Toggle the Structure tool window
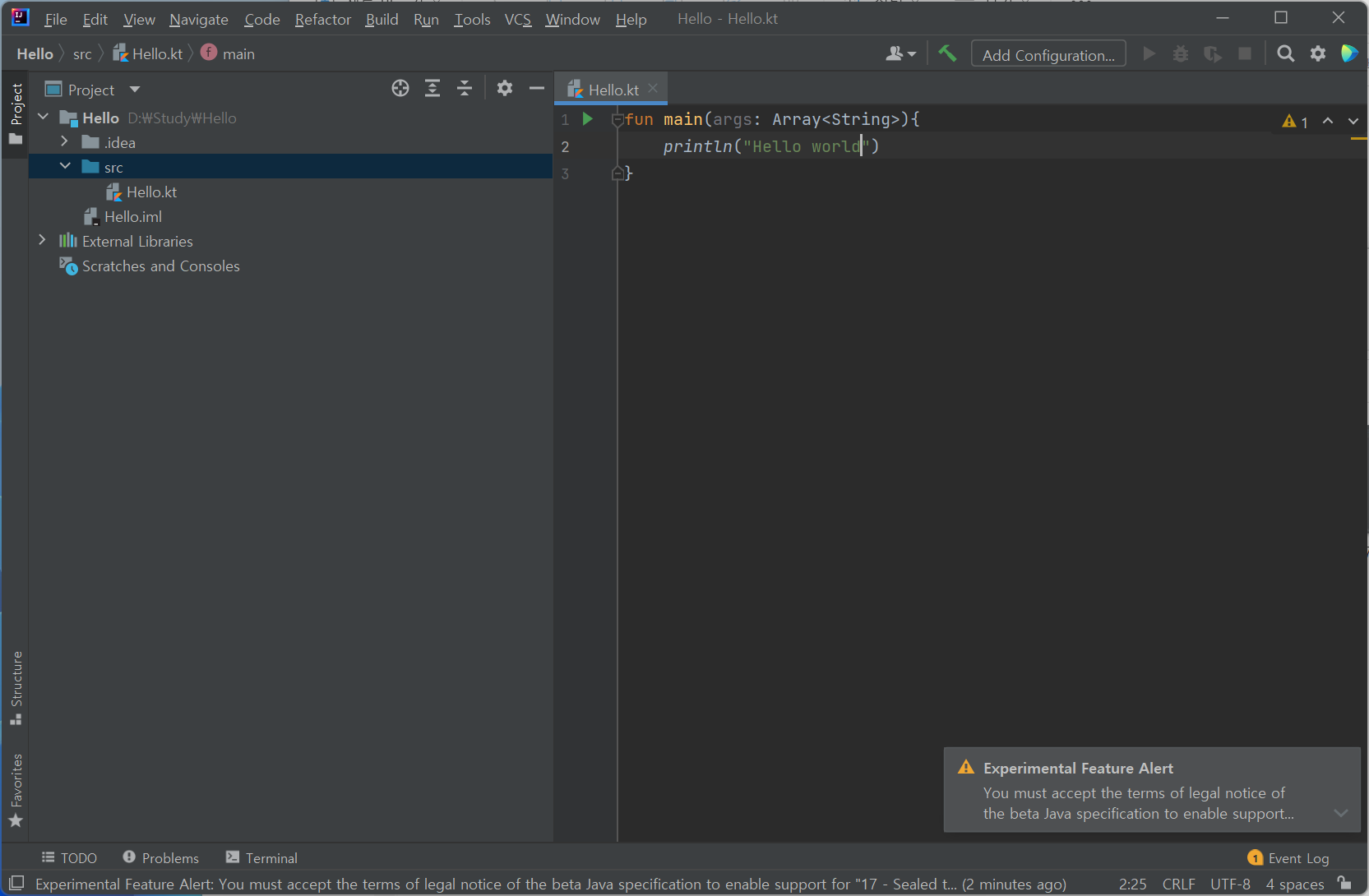 [x=16, y=688]
